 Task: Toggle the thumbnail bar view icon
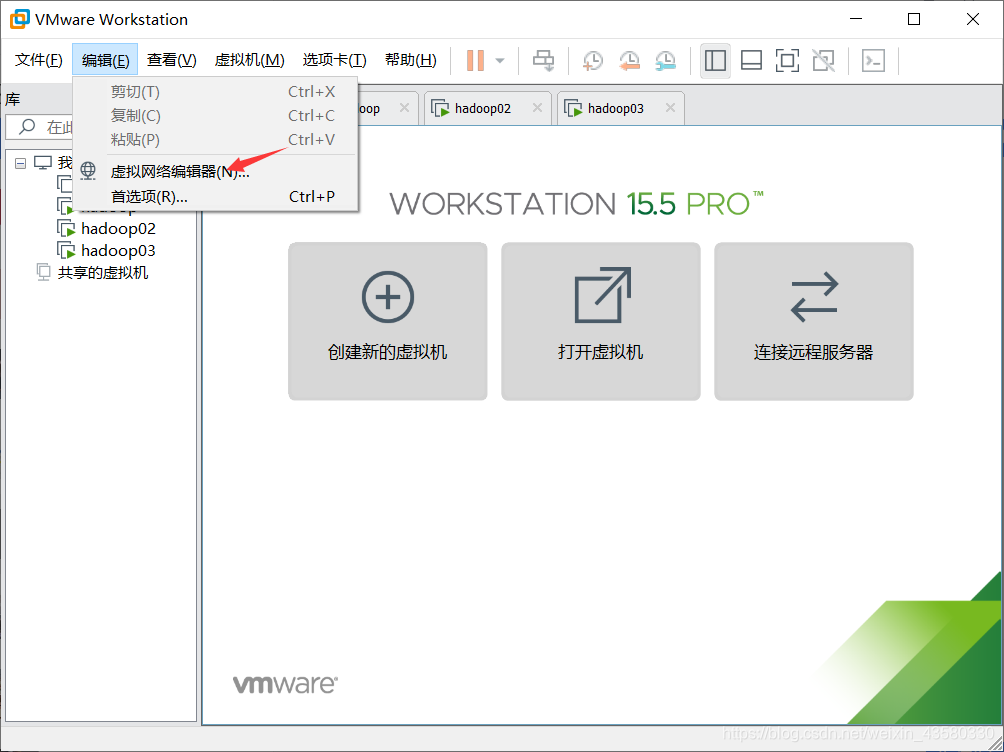751,61
